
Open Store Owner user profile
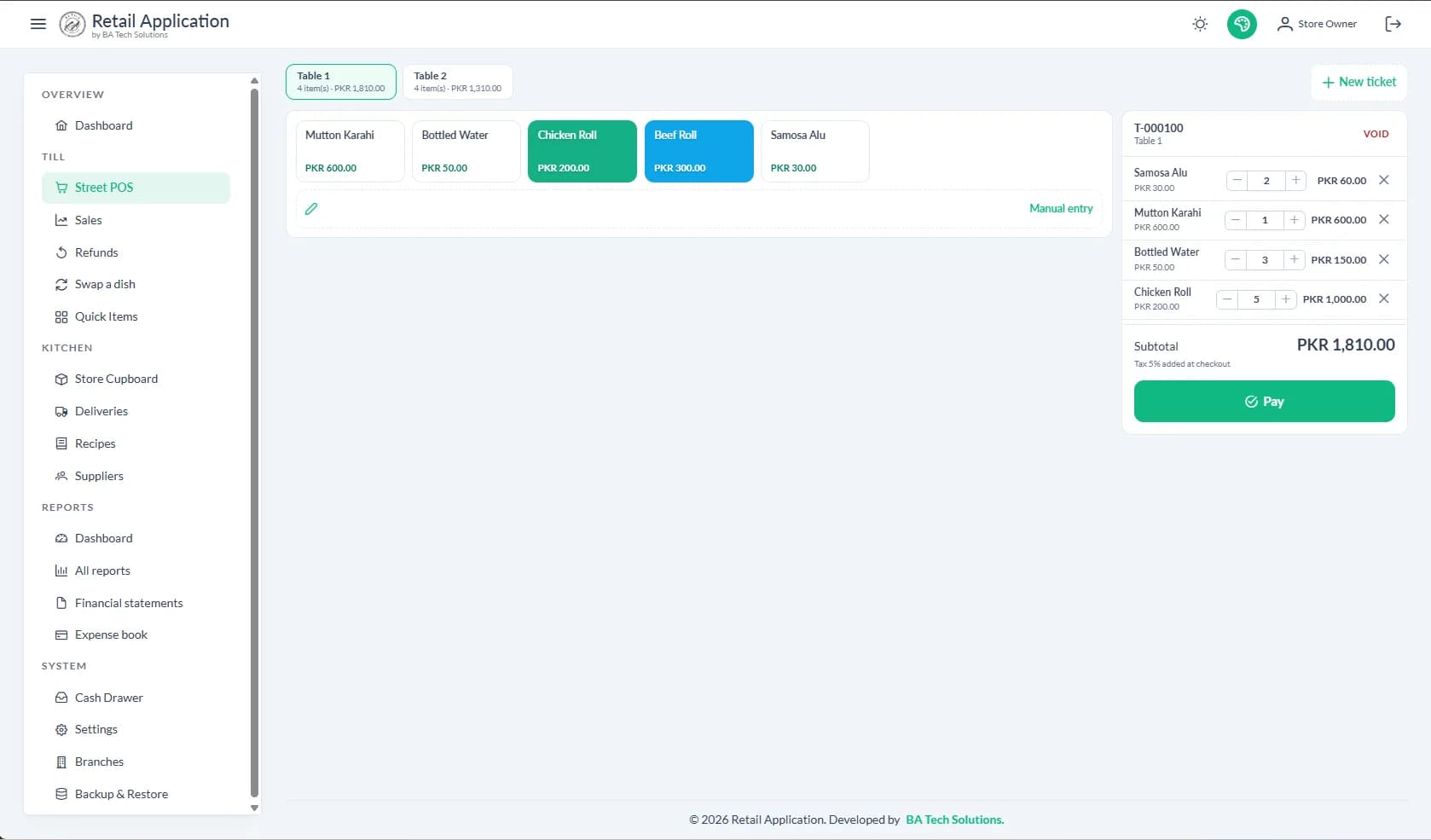1317,24
